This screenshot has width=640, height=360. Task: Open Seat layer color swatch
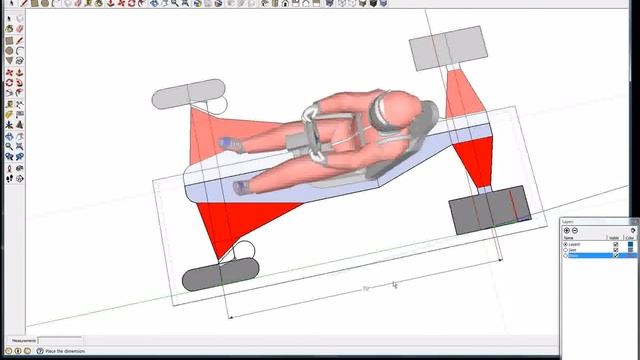click(631, 250)
